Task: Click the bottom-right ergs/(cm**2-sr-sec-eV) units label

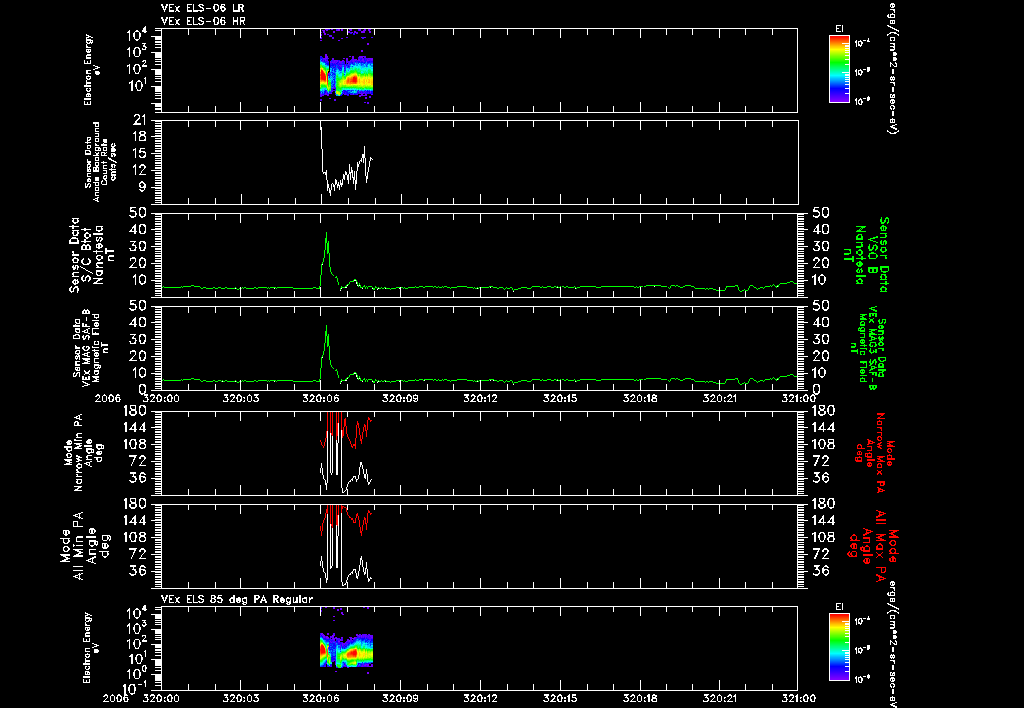Action: [892, 644]
